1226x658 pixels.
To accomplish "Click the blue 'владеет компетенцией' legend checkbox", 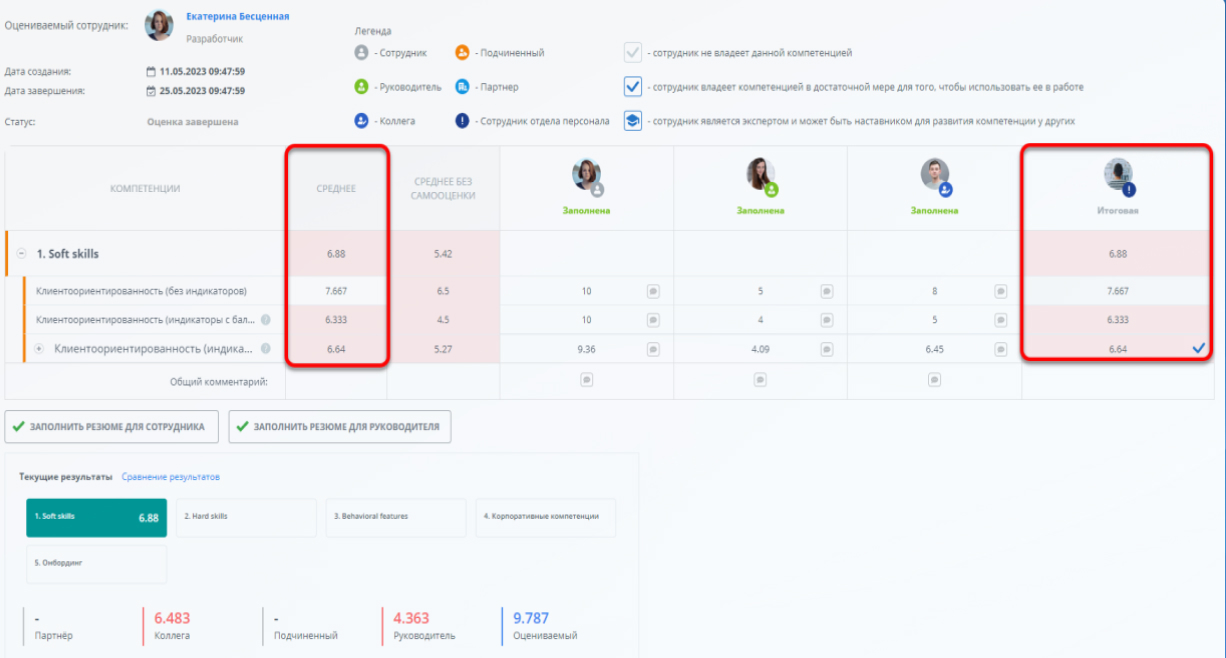I will [x=632, y=87].
